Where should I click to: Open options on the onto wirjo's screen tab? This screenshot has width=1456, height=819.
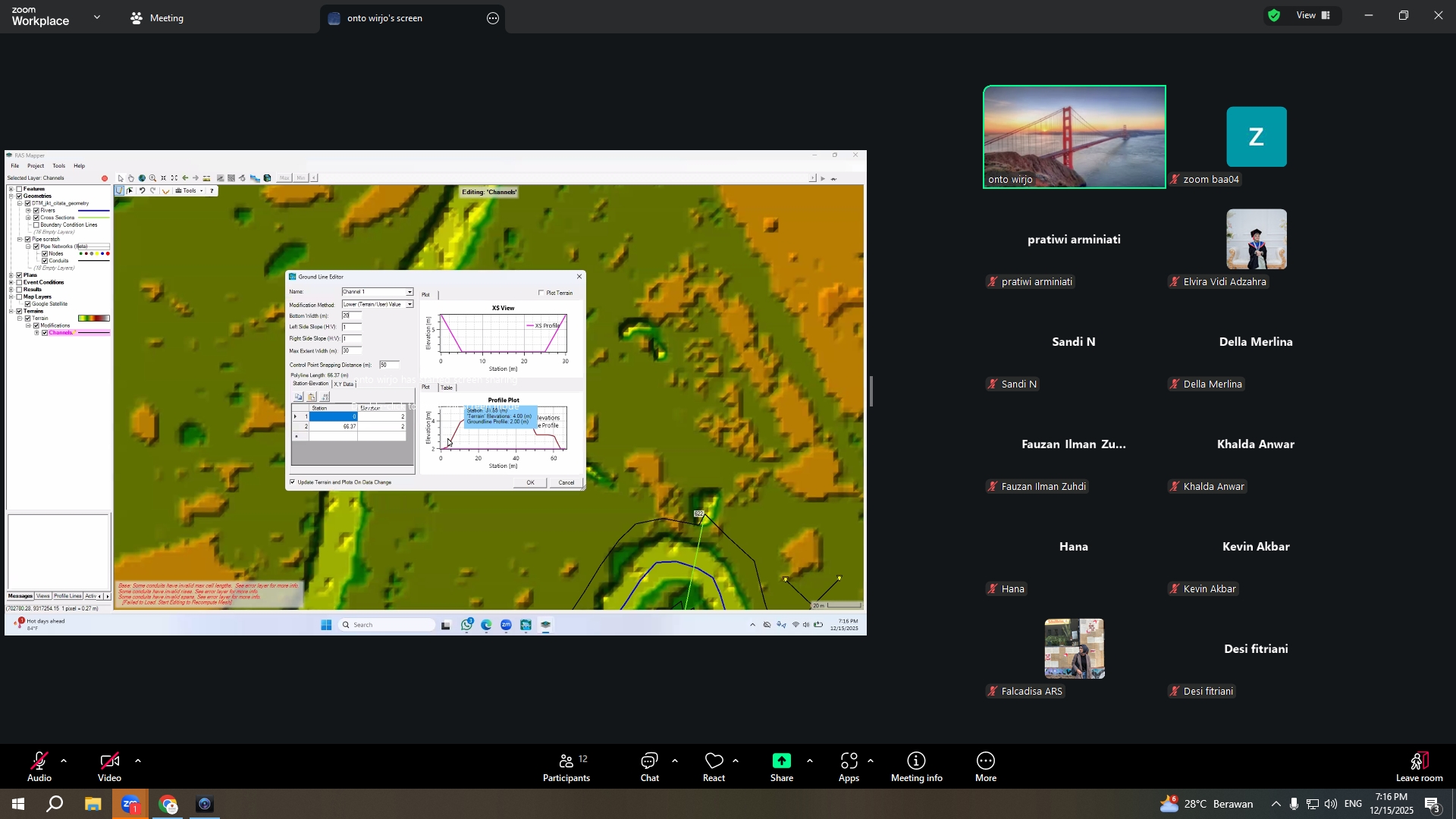[493, 18]
